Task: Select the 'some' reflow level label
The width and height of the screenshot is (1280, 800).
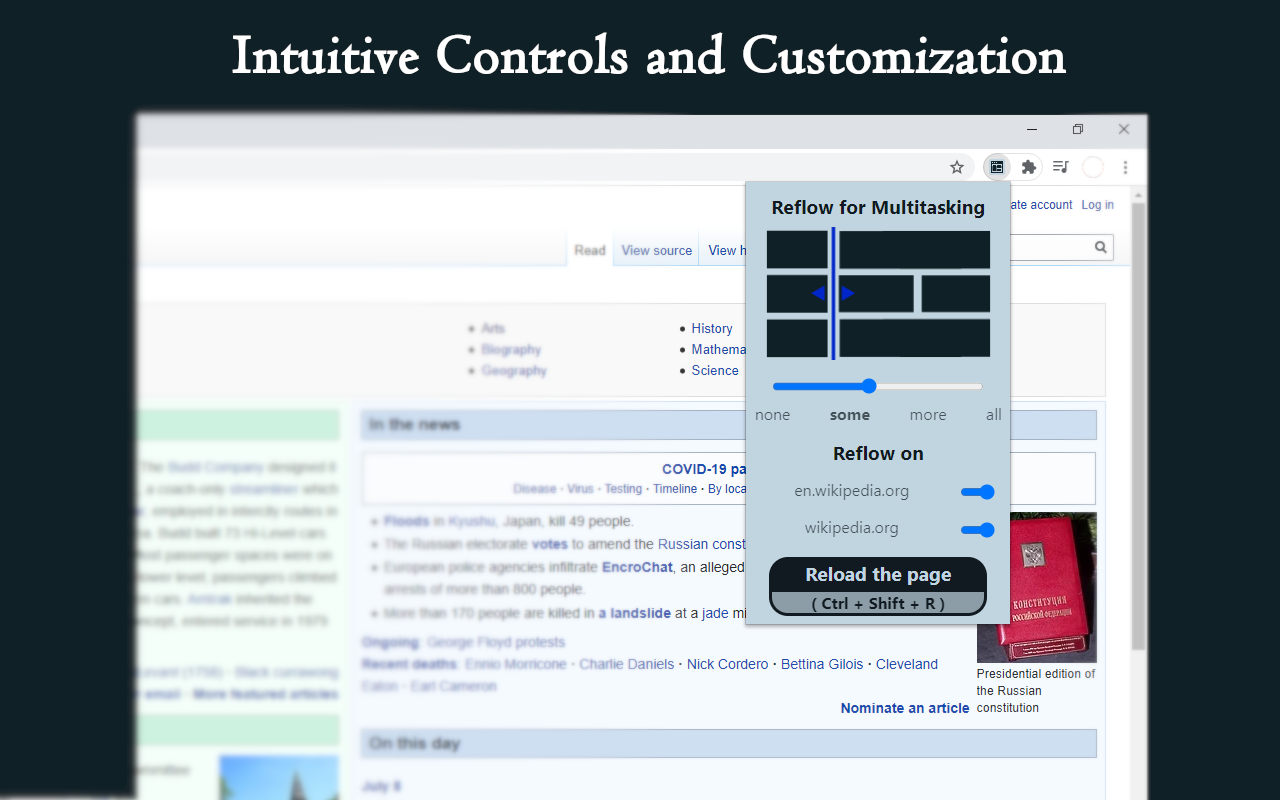Action: tap(850, 415)
